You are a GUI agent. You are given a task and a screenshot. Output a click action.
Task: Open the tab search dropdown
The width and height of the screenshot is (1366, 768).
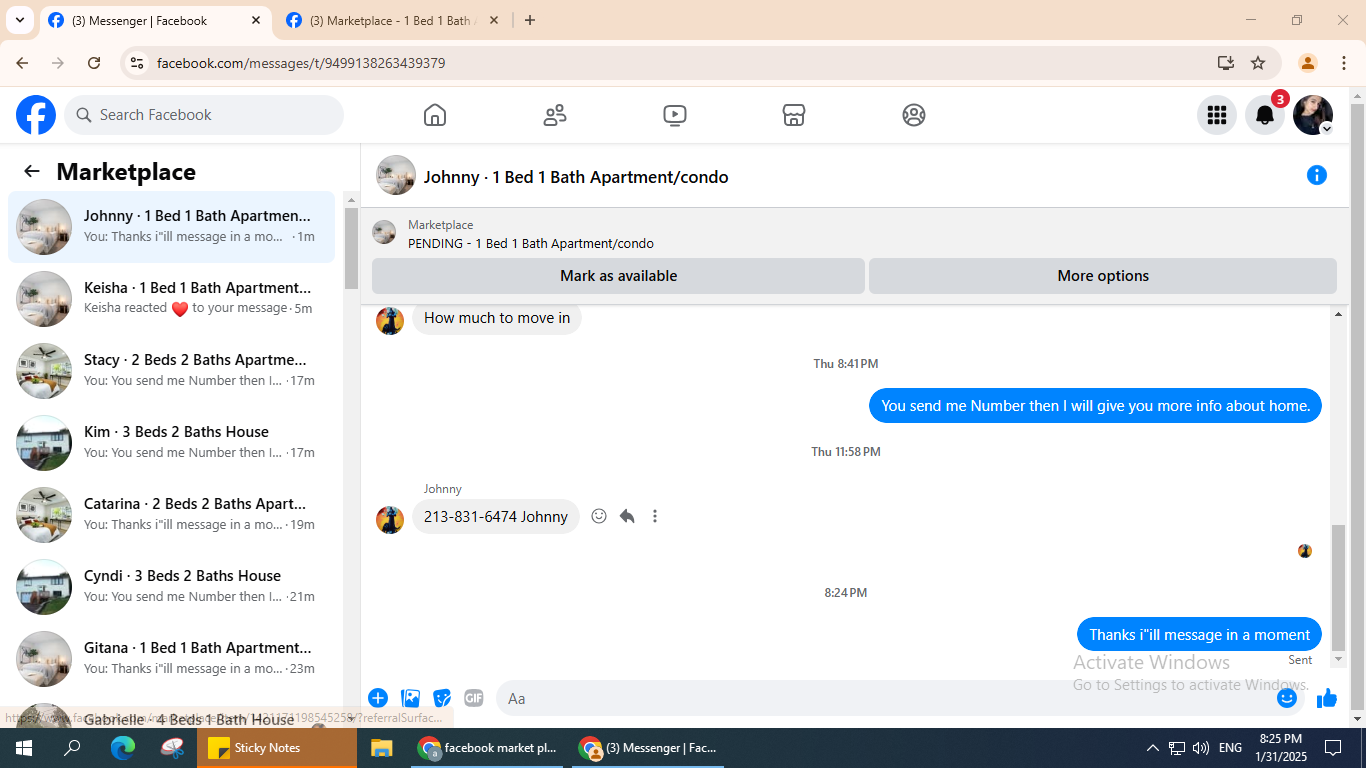tap(19, 20)
